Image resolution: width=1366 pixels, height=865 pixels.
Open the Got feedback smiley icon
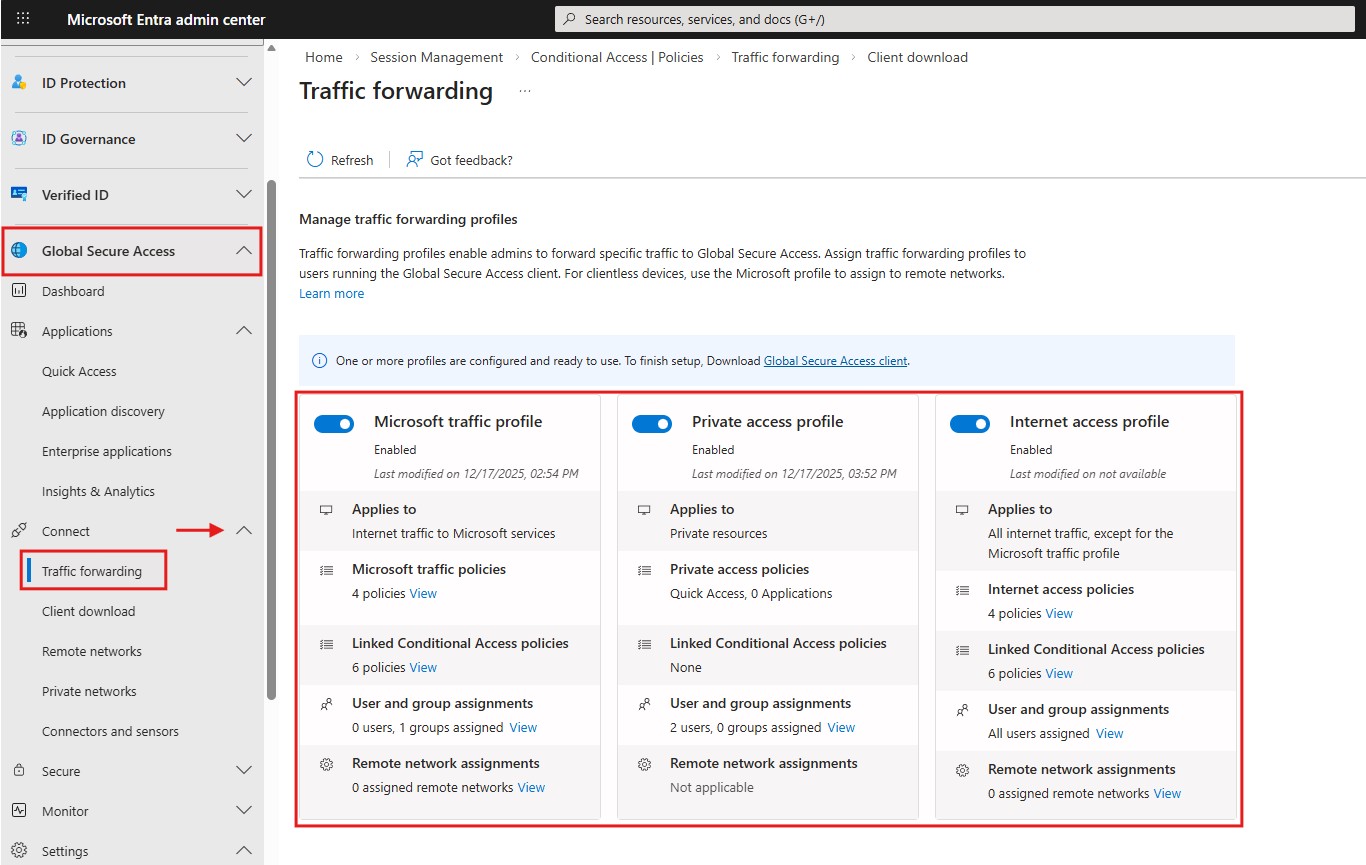point(412,159)
